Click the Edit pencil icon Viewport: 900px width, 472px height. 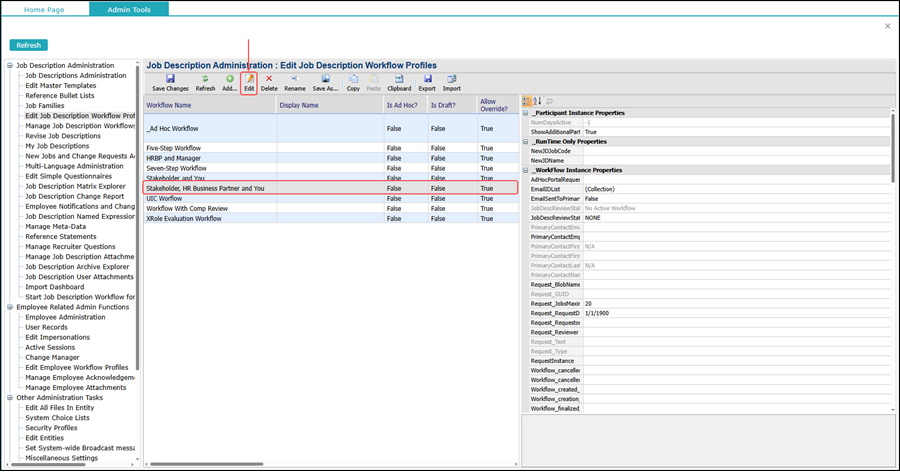pos(249,79)
